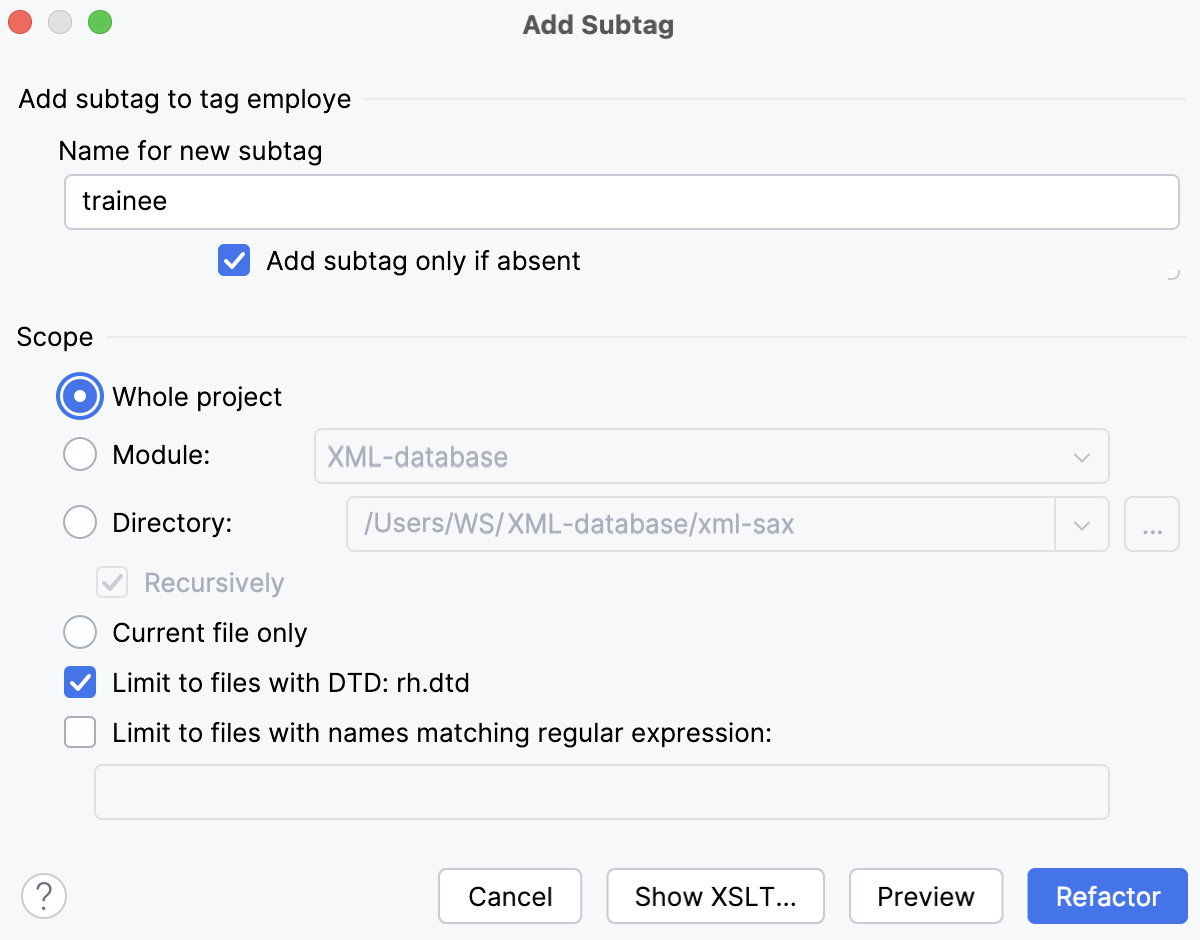Pick the Directory scope option
The width and height of the screenshot is (1200, 940).
coord(79,522)
